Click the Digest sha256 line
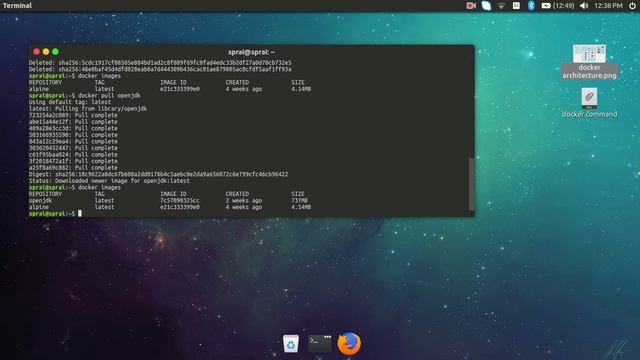 click(x=158, y=174)
